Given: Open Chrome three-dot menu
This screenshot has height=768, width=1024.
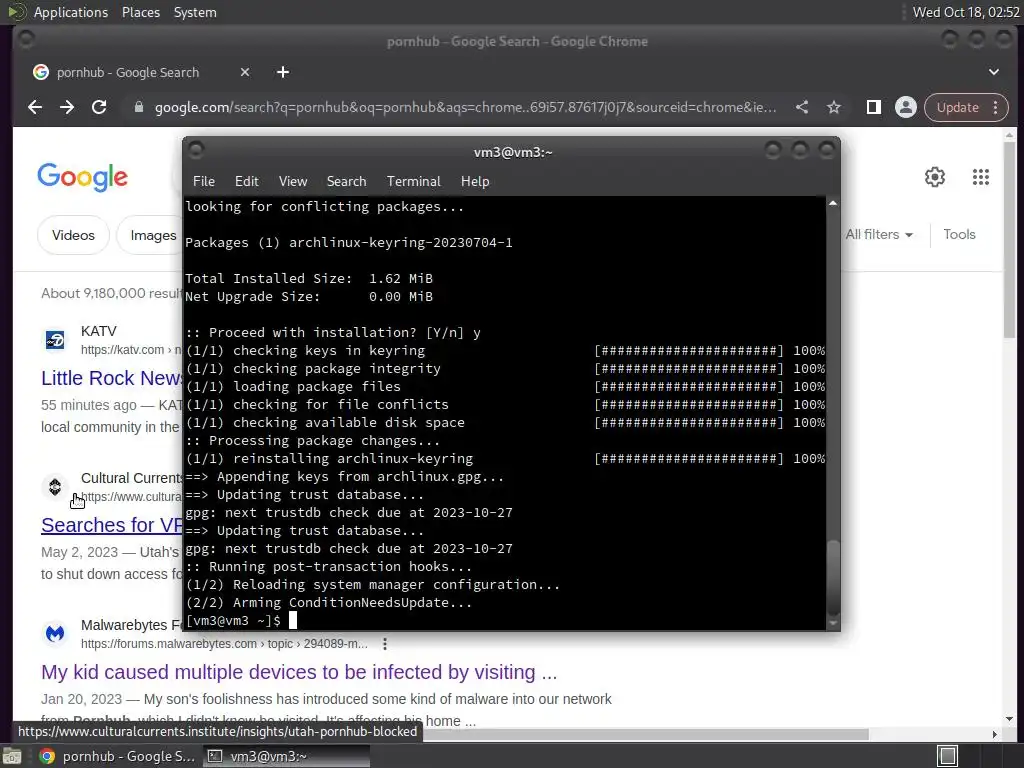Looking at the screenshot, I should [x=996, y=107].
